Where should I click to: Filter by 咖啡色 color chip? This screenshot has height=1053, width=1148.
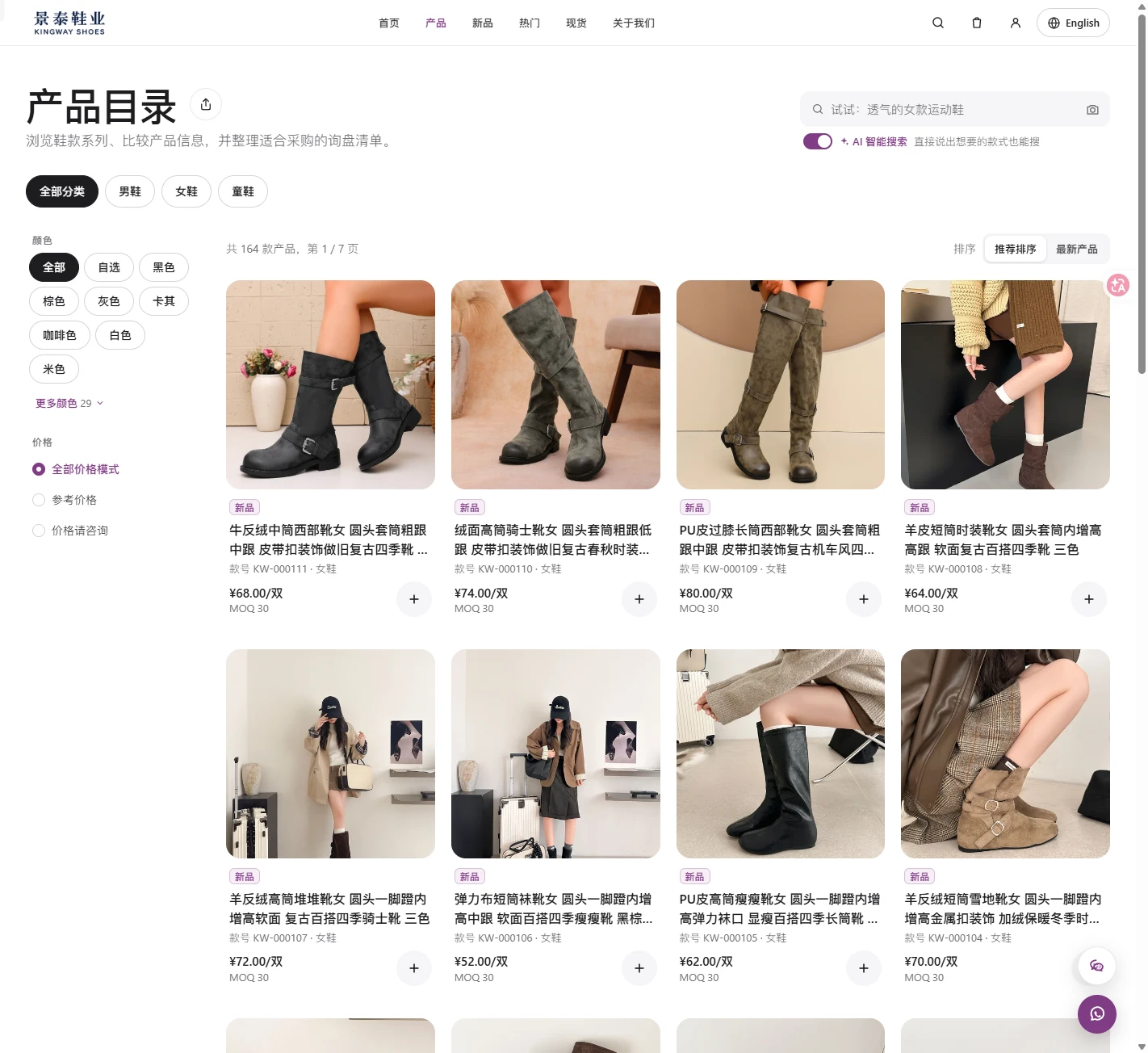(x=60, y=335)
